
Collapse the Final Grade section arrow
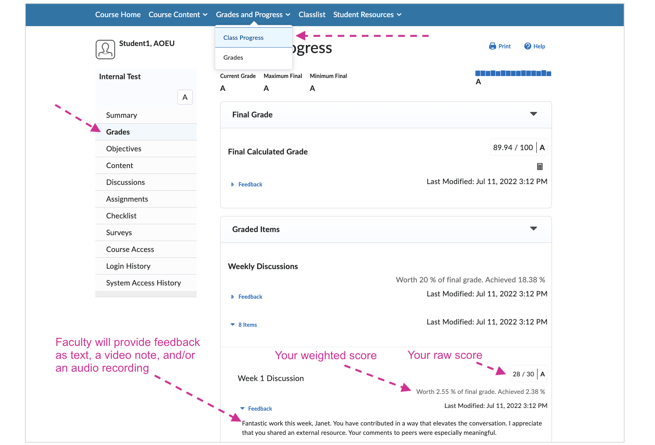533,114
